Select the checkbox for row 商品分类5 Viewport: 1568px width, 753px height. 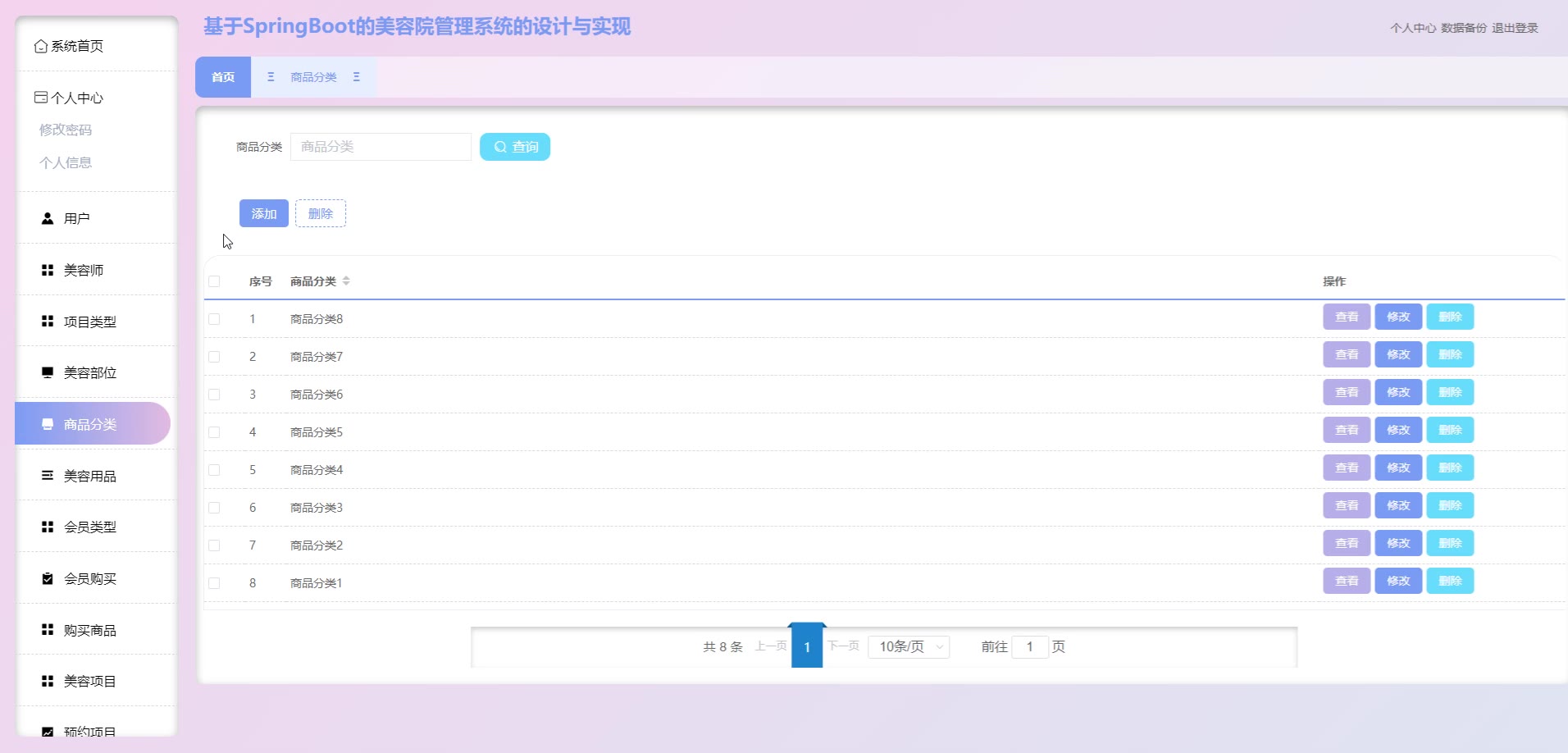point(214,432)
